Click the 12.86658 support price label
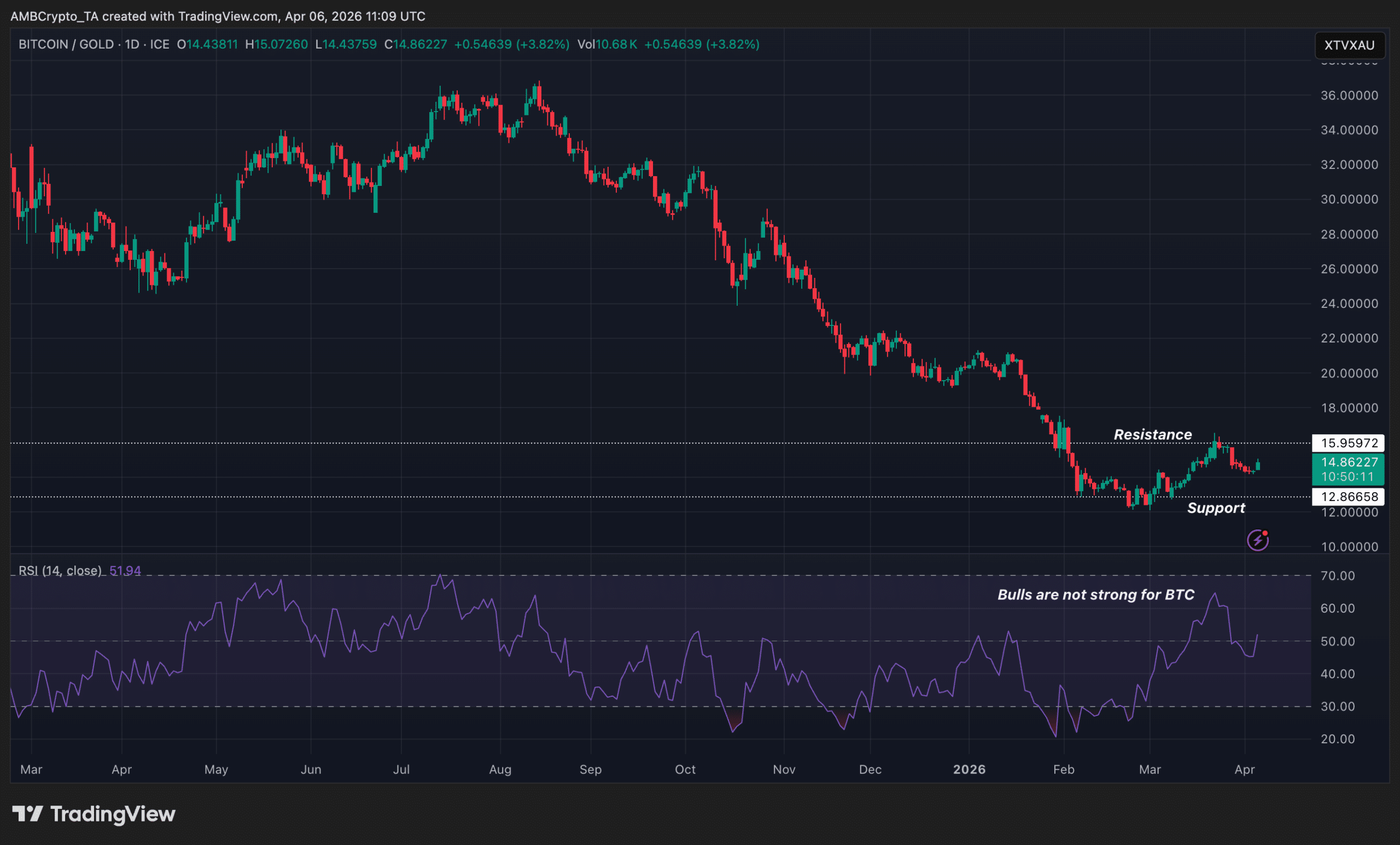Screen dimensions: 1400x845 [1349, 497]
